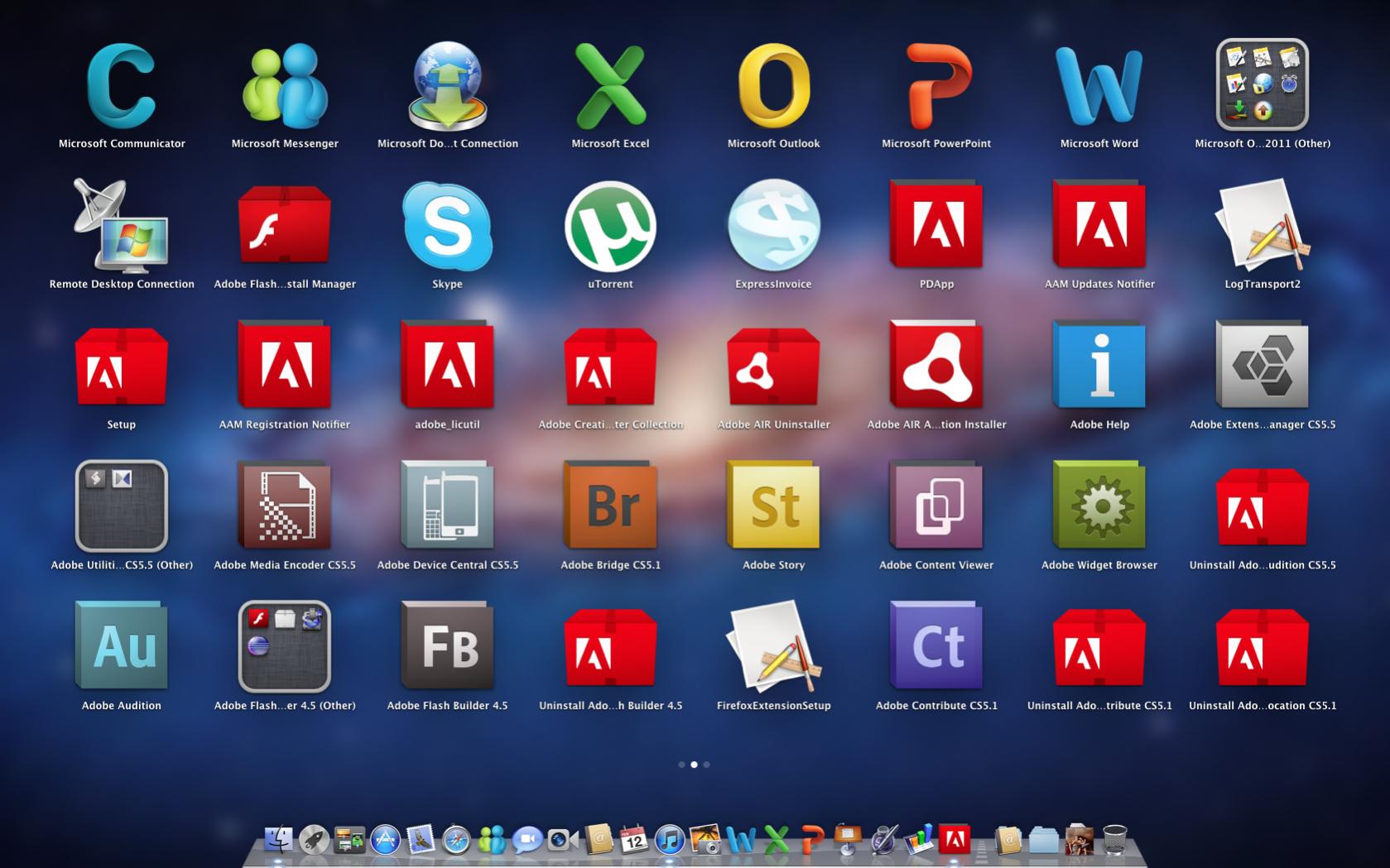Open Microsoft Communicator from Launchpad
The height and width of the screenshot is (868, 1390).
(122, 86)
